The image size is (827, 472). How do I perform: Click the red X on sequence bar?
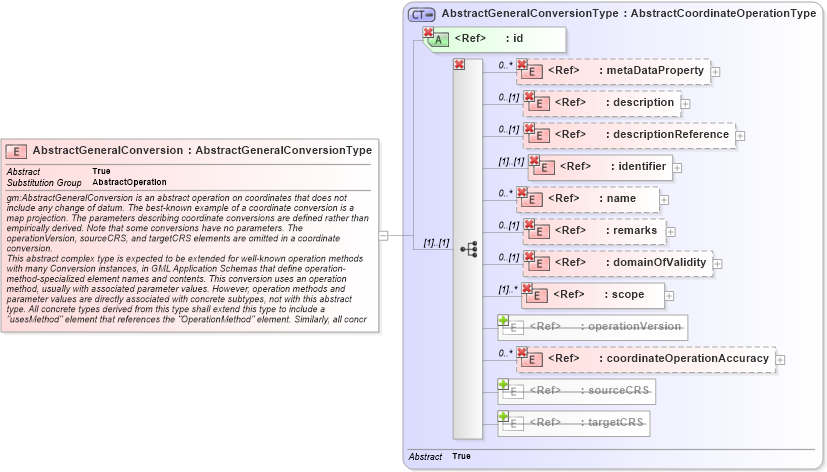pyautogui.click(x=459, y=64)
